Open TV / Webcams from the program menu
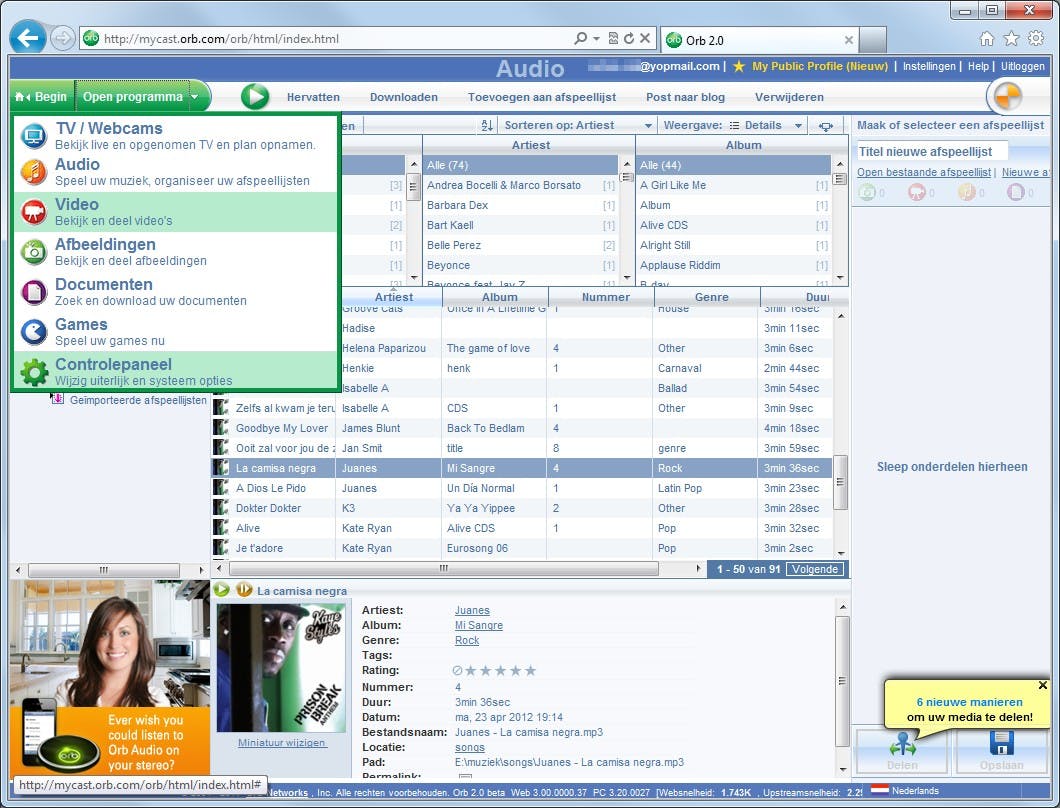Image resolution: width=1060 pixels, height=808 pixels. (175, 135)
